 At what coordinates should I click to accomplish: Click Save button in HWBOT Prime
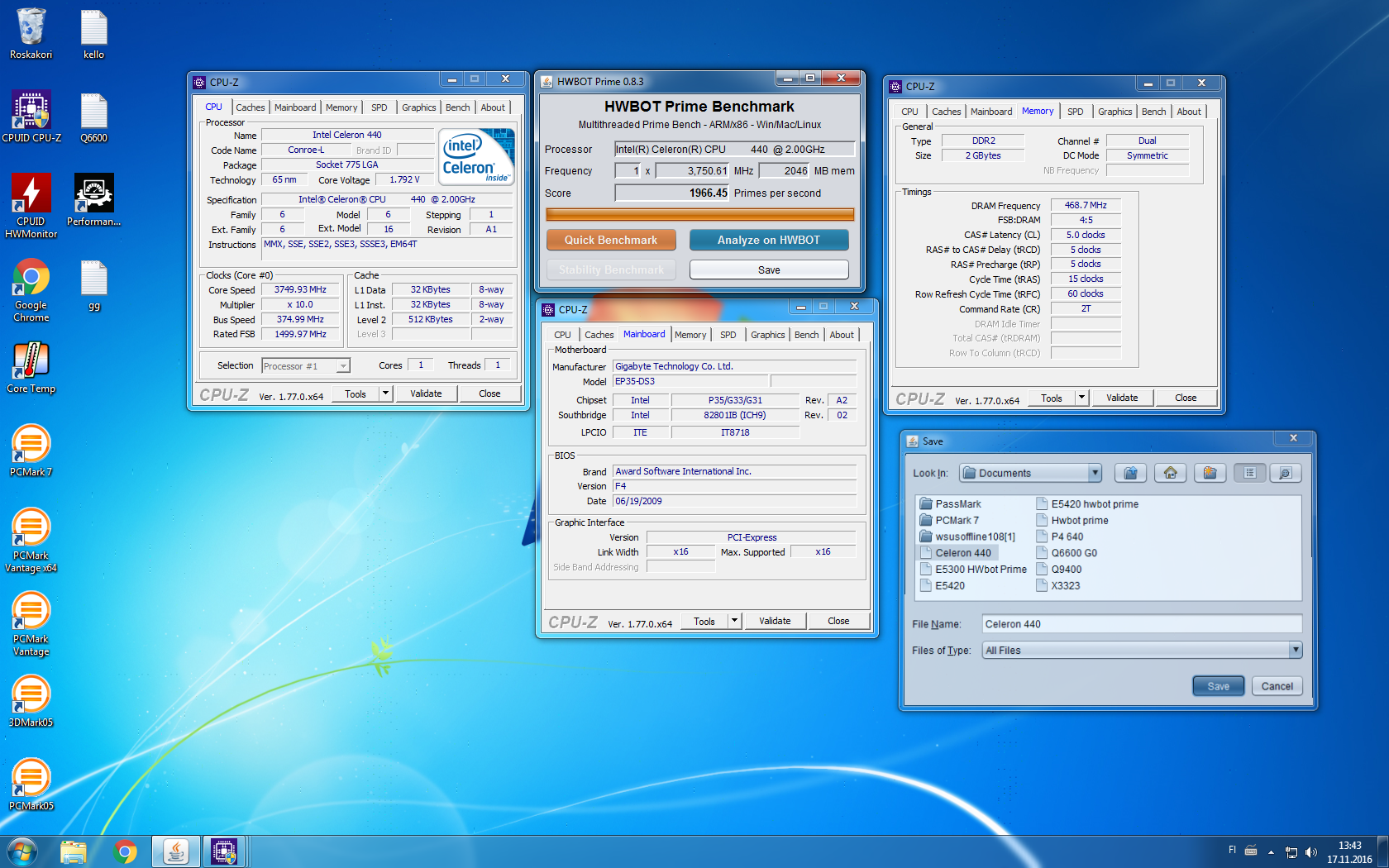pyautogui.click(x=769, y=269)
